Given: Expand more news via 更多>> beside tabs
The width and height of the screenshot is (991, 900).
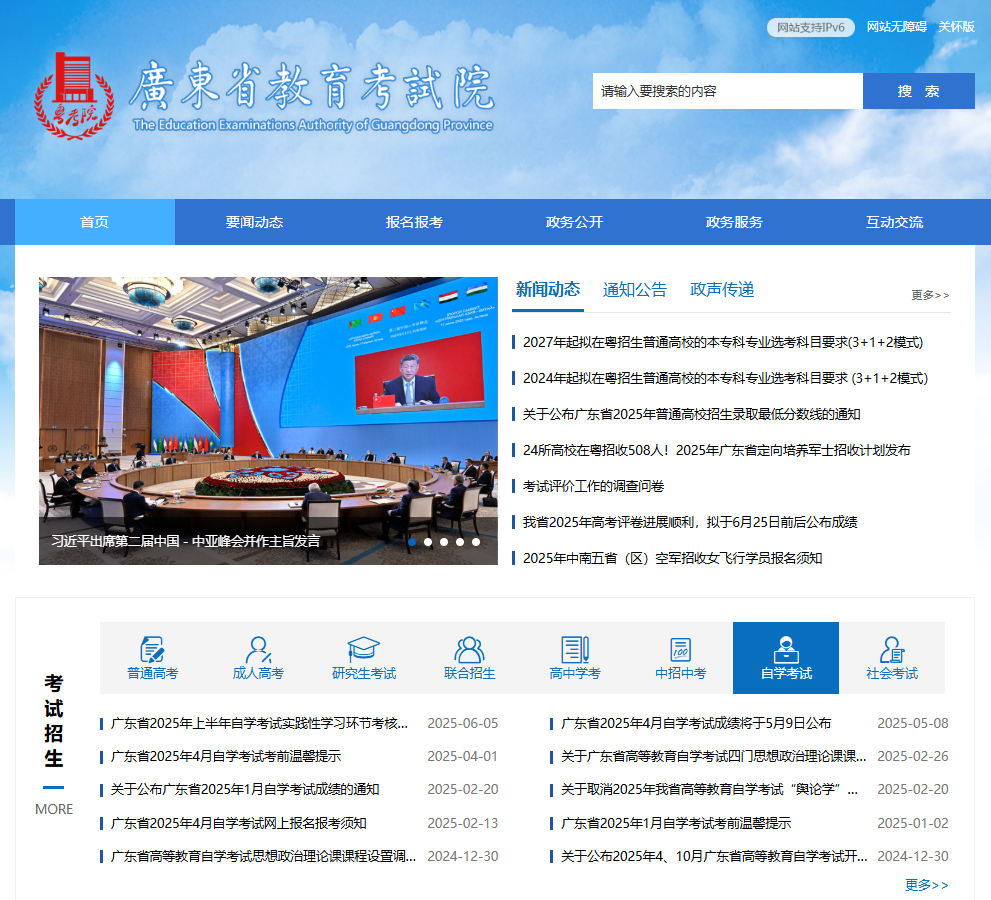Looking at the screenshot, I should [930, 295].
